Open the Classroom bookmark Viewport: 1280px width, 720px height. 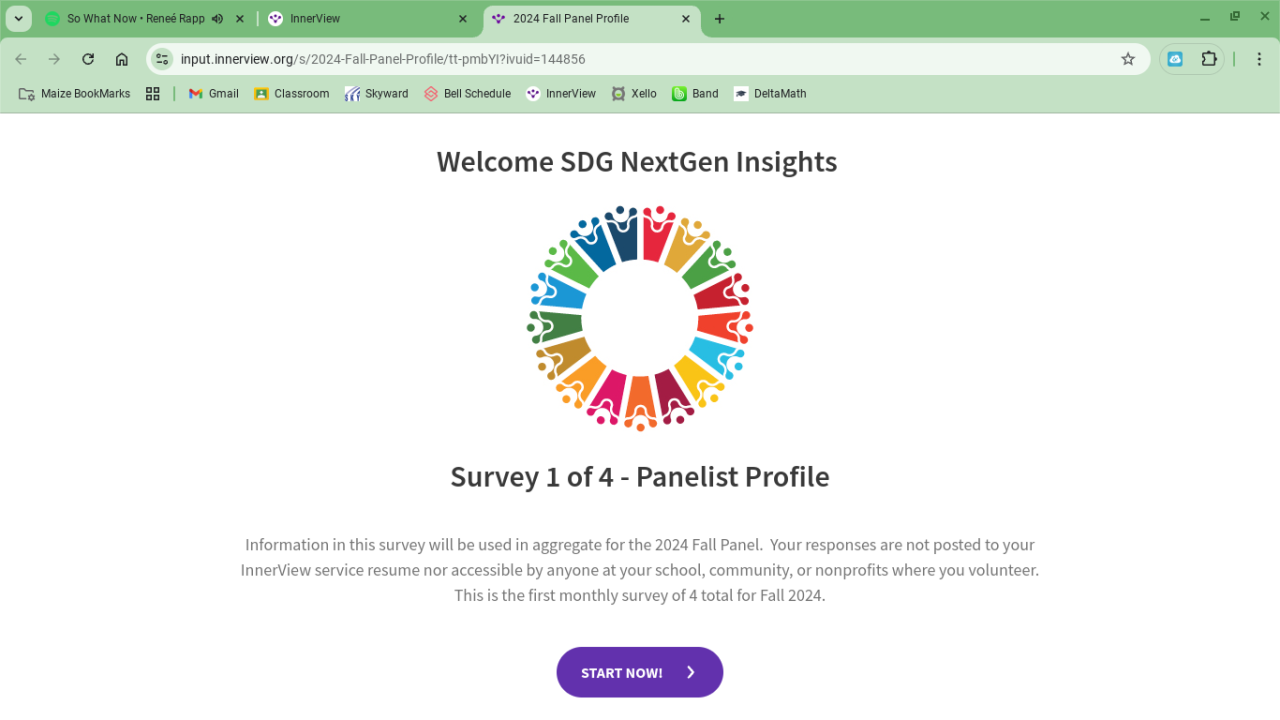291,94
